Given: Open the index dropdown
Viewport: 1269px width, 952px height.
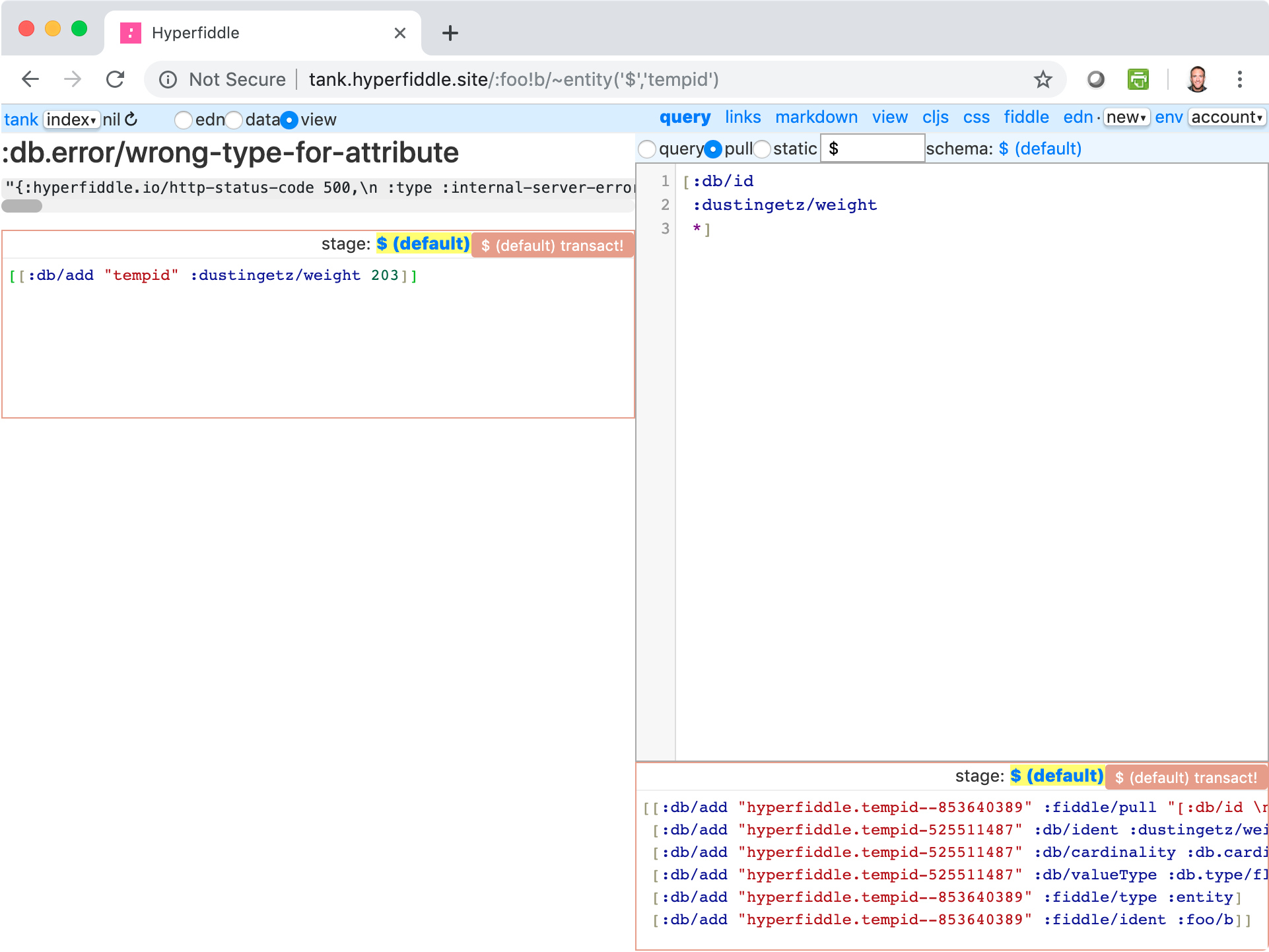Looking at the screenshot, I should point(71,119).
